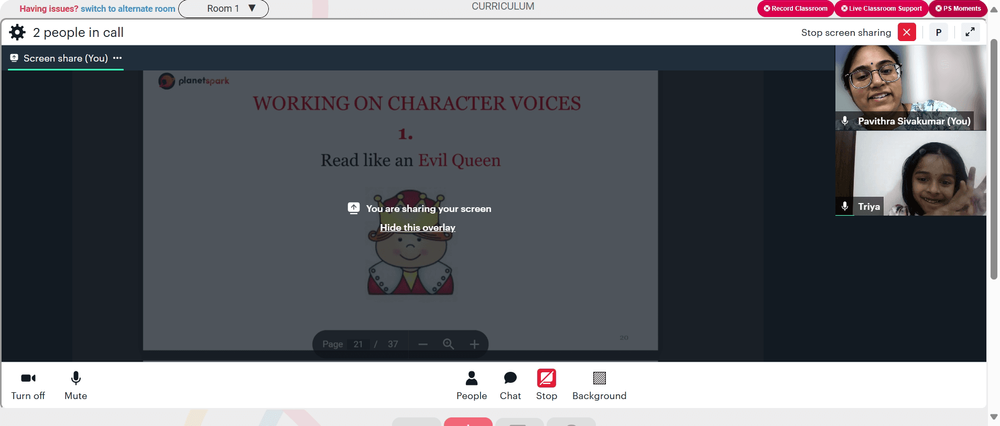Click Live Classroom Support button

point(881,8)
